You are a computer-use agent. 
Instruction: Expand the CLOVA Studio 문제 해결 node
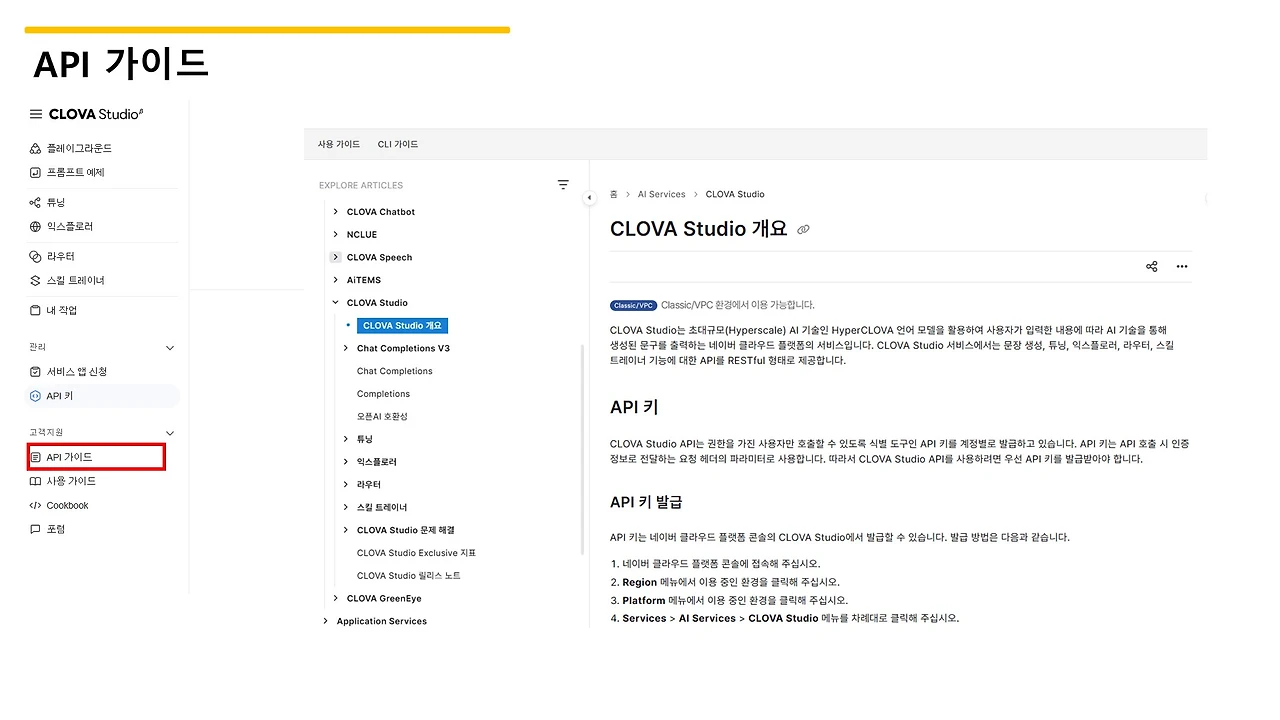(x=346, y=530)
